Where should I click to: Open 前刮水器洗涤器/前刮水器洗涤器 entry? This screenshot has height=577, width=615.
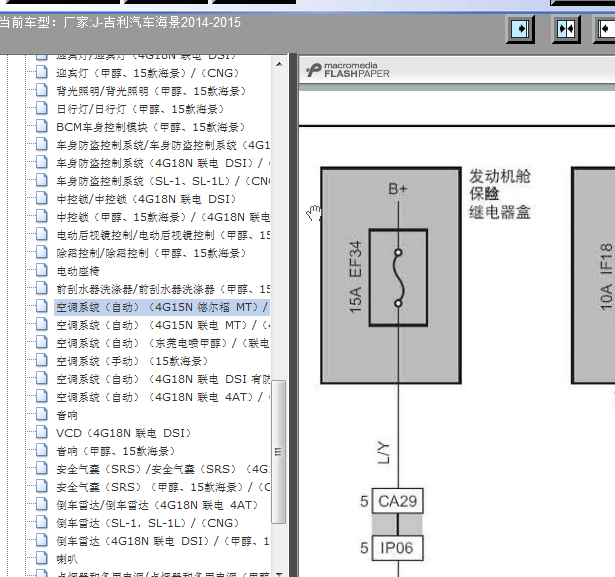pos(163,290)
